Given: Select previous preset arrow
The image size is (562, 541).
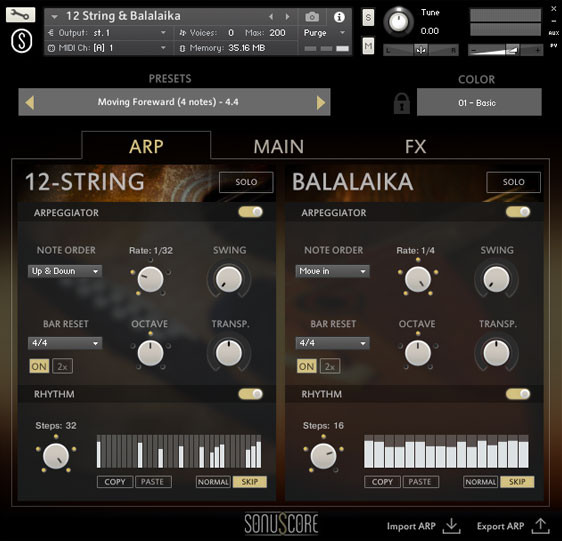Looking at the screenshot, I should click(x=30, y=103).
